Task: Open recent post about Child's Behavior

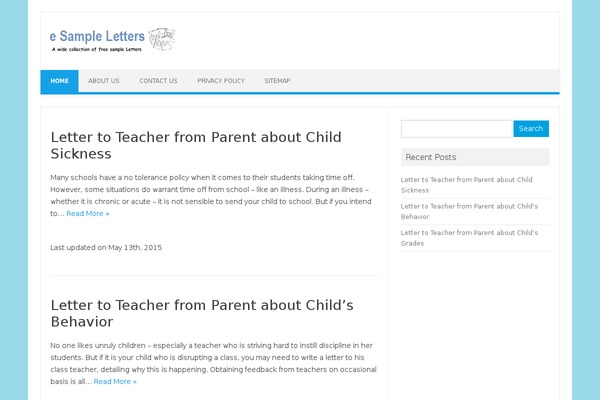Action: (469, 211)
